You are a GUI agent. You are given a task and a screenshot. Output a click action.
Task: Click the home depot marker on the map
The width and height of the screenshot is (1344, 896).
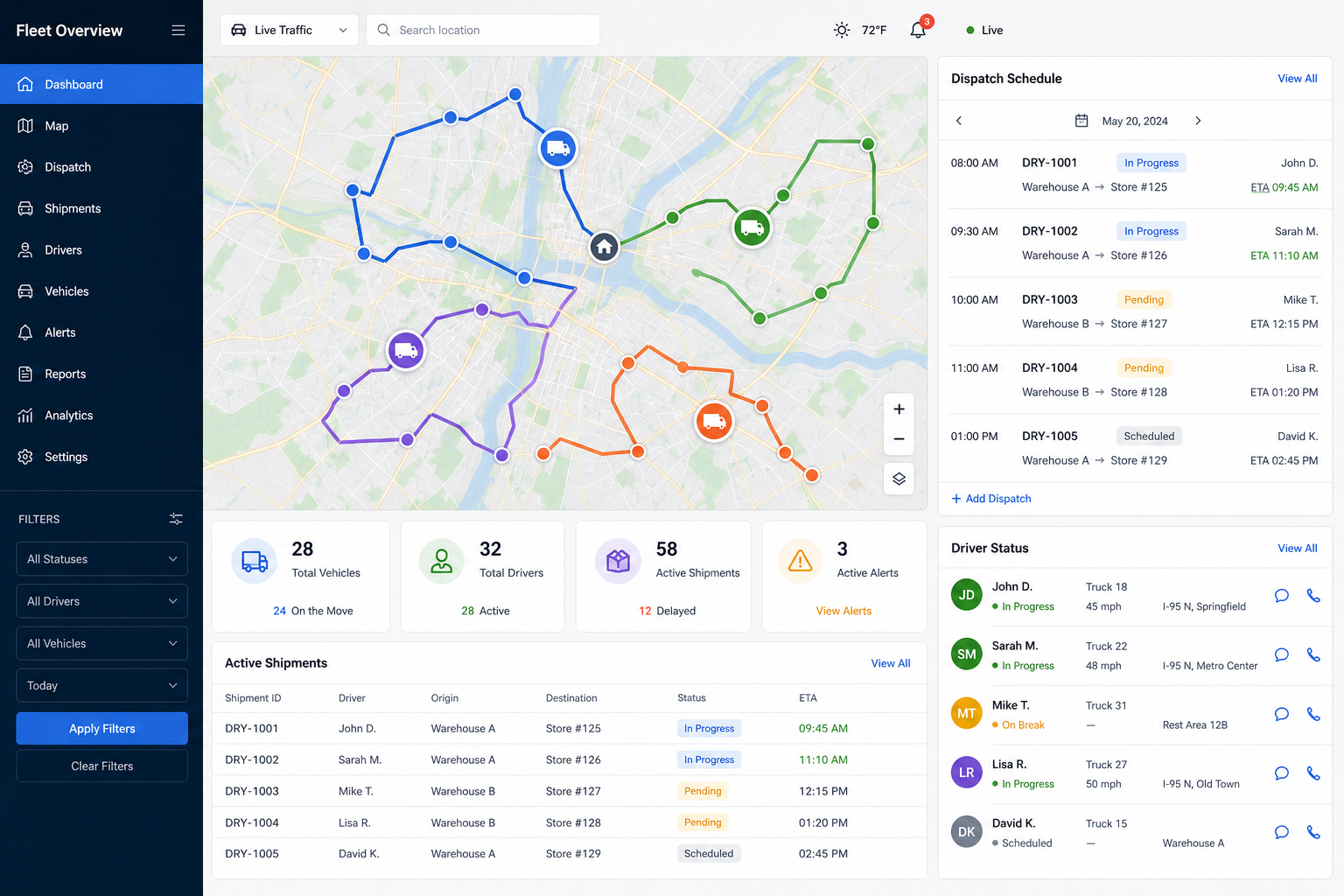pyautogui.click(x=604, y=247)
